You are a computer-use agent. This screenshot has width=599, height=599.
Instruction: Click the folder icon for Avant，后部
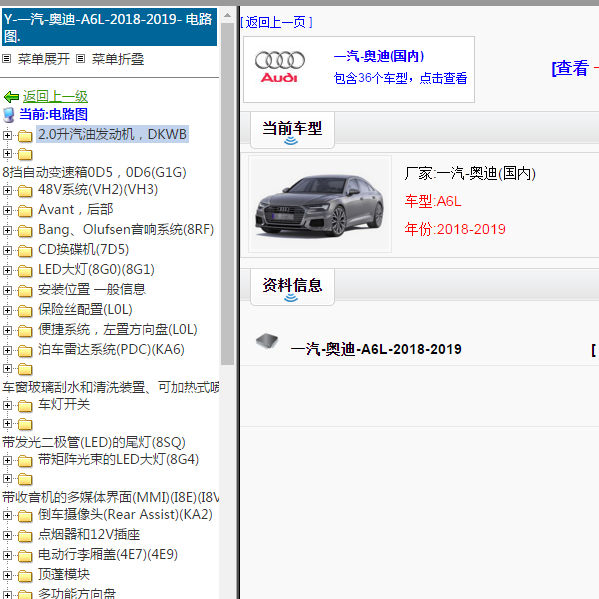coord(25,210)
